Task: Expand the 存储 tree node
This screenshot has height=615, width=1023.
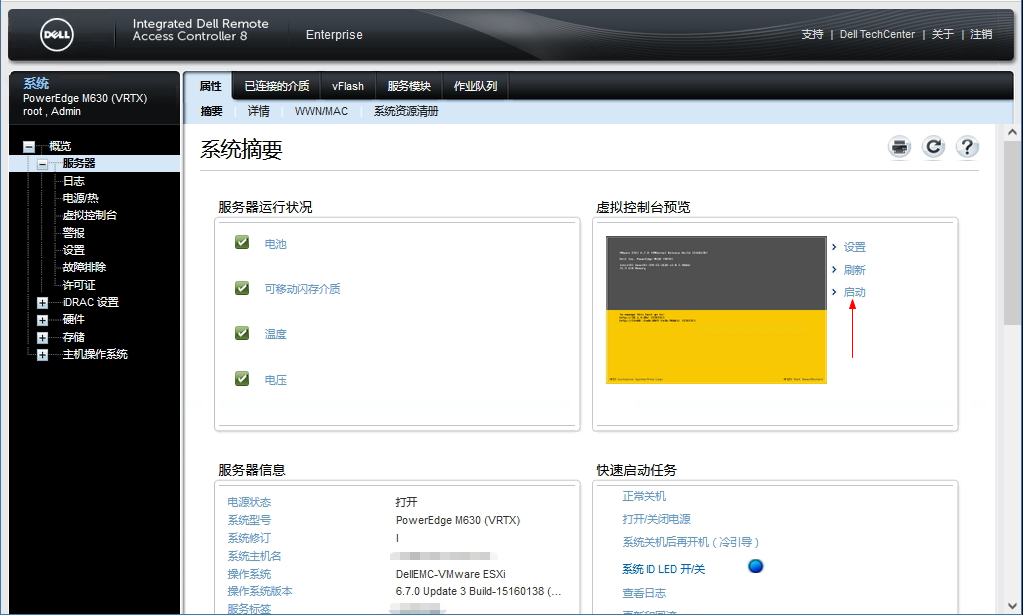Action: (42, 338)
